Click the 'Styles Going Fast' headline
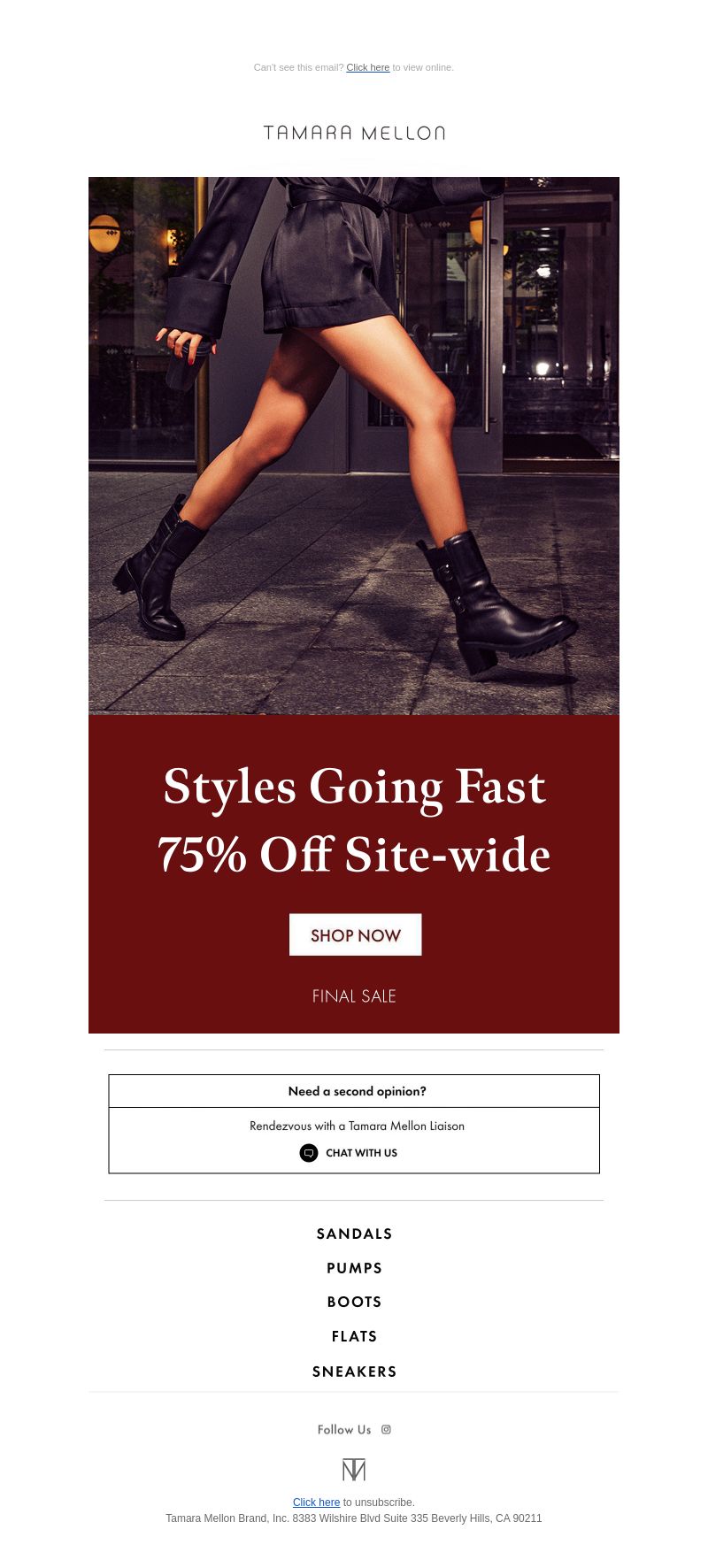Viewport: 708px width, 1568px height. click(x=354, y=787)
